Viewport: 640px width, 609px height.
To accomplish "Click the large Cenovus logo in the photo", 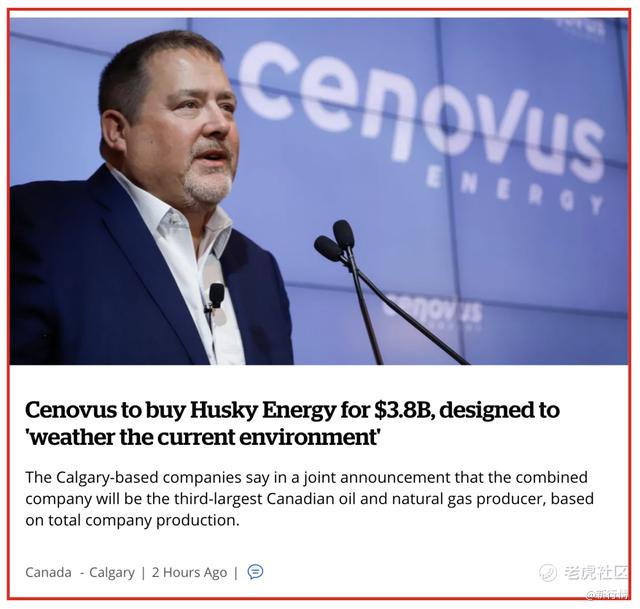I will [x=420, y=112].
